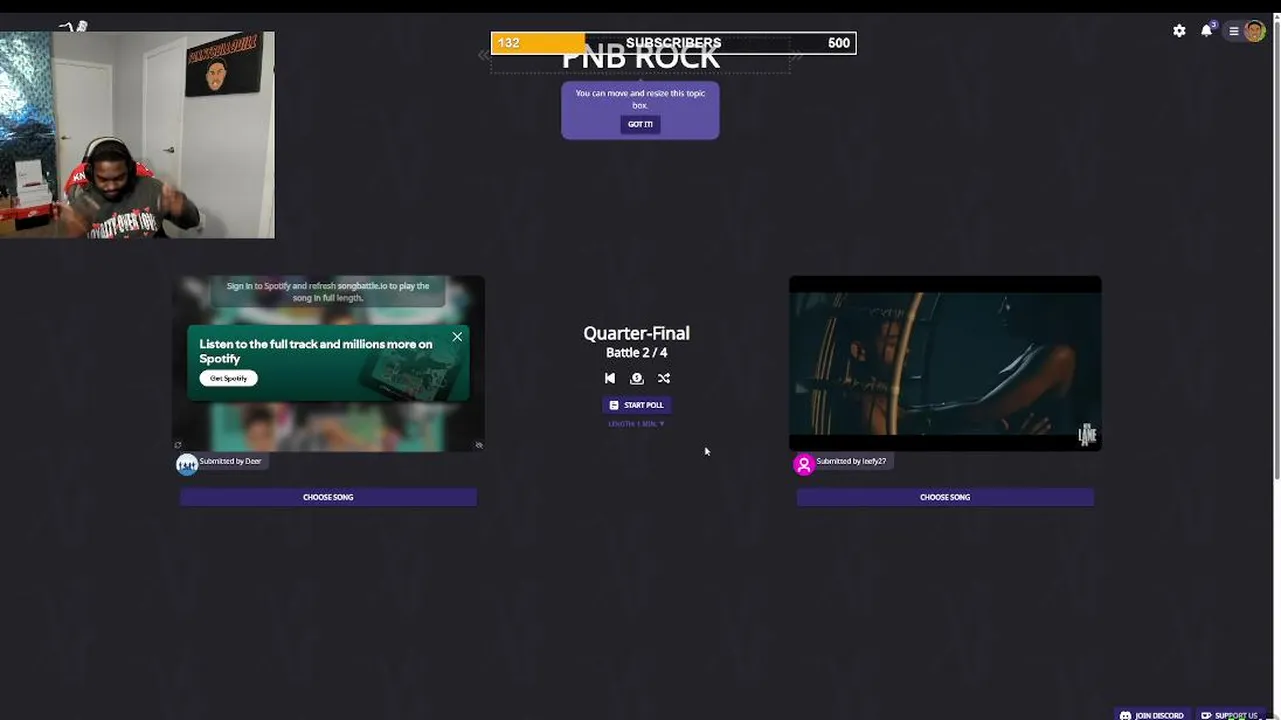Toggle the hide-video eye icon on left card
Screen dimensions: 1281x720
click(x=479, y=445)
